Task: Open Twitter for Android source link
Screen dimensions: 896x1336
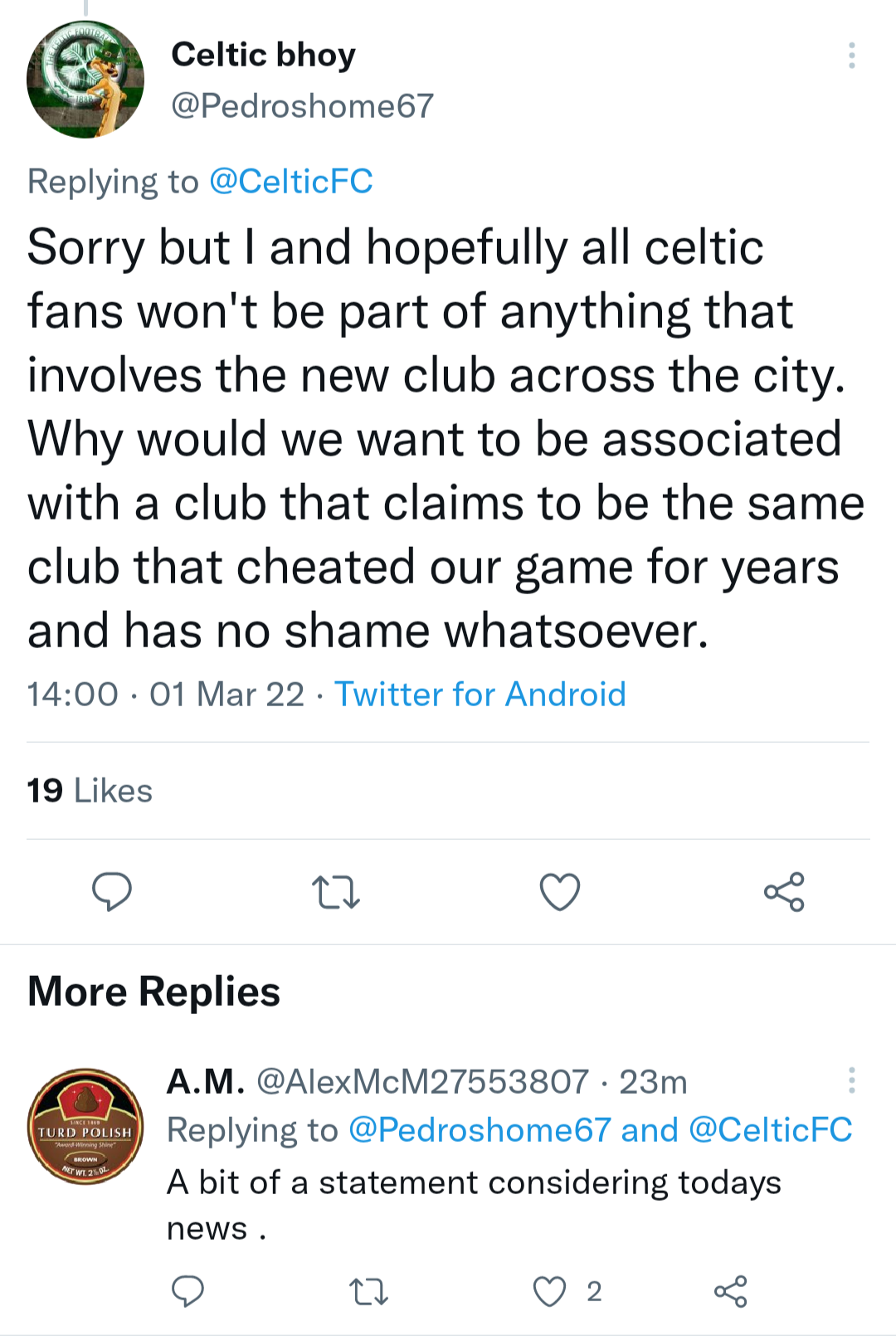Action: click(480, 694)
